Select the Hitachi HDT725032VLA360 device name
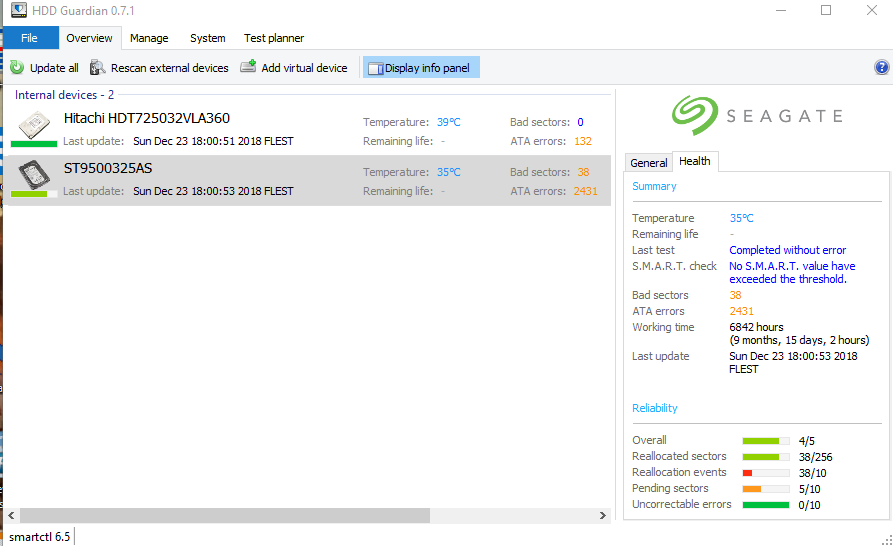The height and width of the screenshot is (546, 893). (x=147, y=118)
